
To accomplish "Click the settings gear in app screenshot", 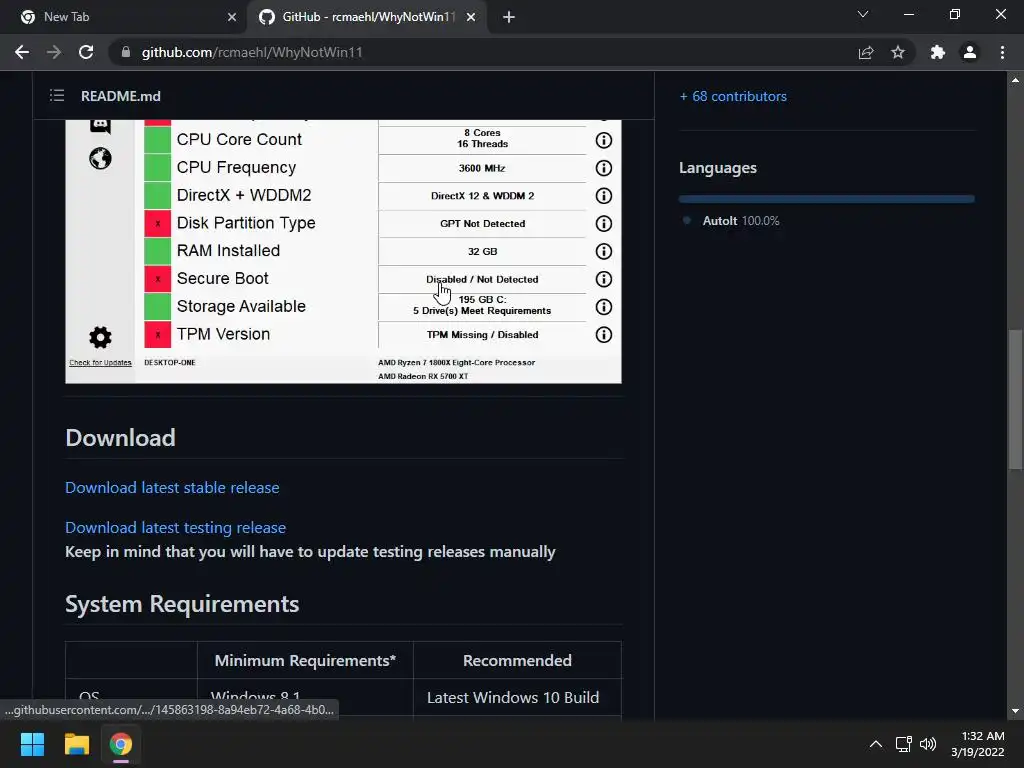I will pyautogui.click(x=100, y=338).
